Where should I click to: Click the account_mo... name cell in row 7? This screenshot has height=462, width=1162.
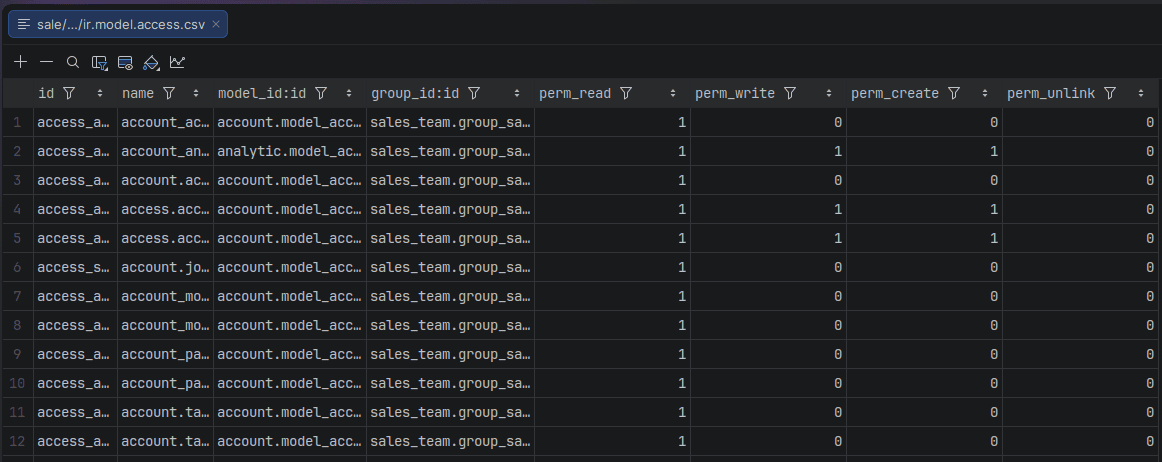(x=165, y=296)
